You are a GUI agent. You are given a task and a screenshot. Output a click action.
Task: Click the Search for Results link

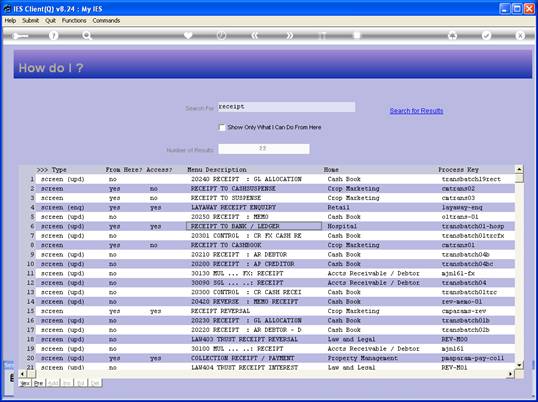tap(417, 111)
